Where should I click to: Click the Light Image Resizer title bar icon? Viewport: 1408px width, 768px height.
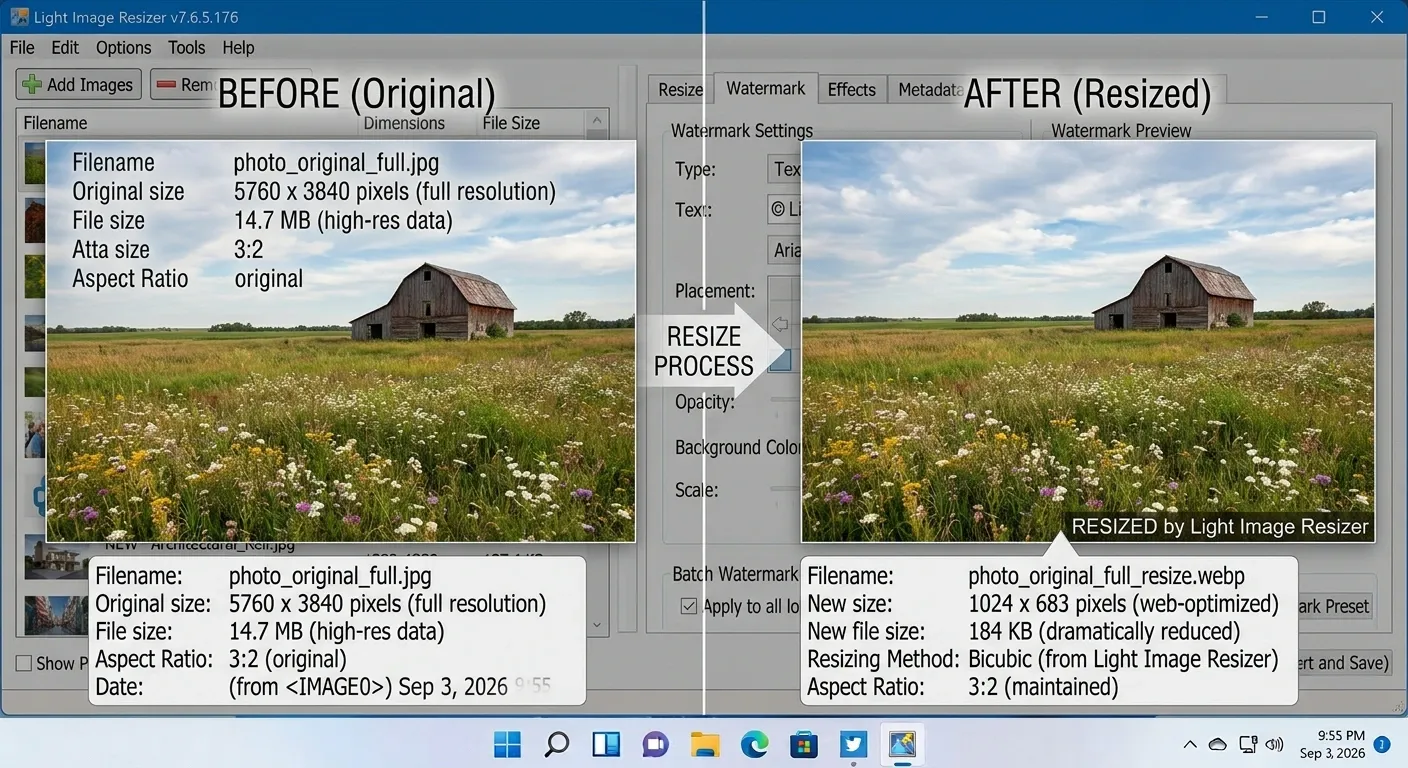click(18, 17)
